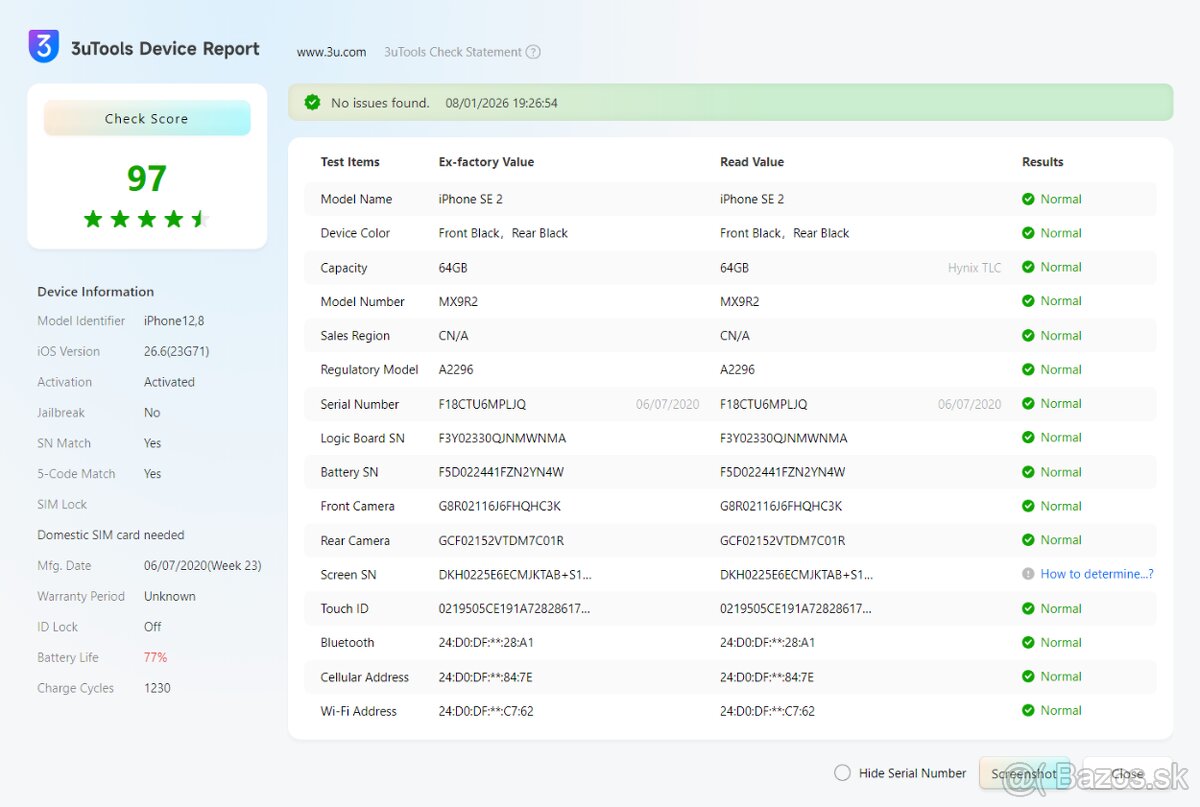1200x807 pixels.
Task: Click the star rating under score 97
Action: tap(146, 219)
